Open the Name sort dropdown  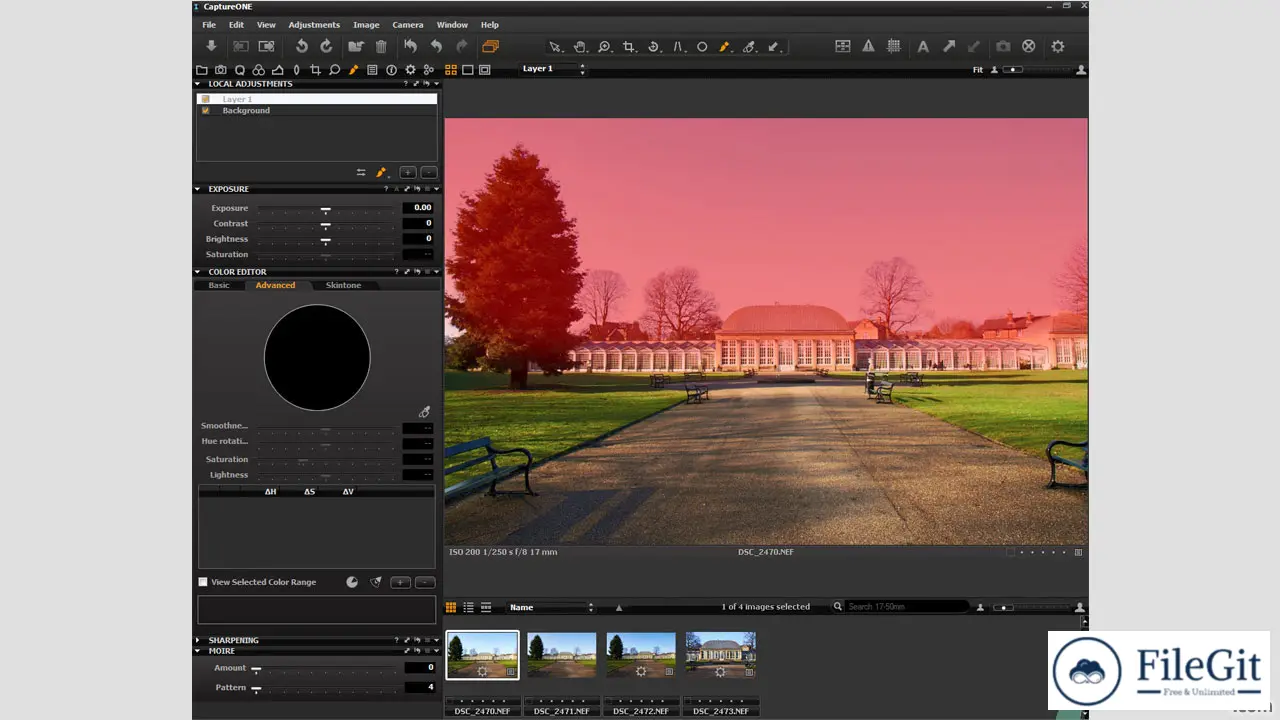(x=551, y=607)
